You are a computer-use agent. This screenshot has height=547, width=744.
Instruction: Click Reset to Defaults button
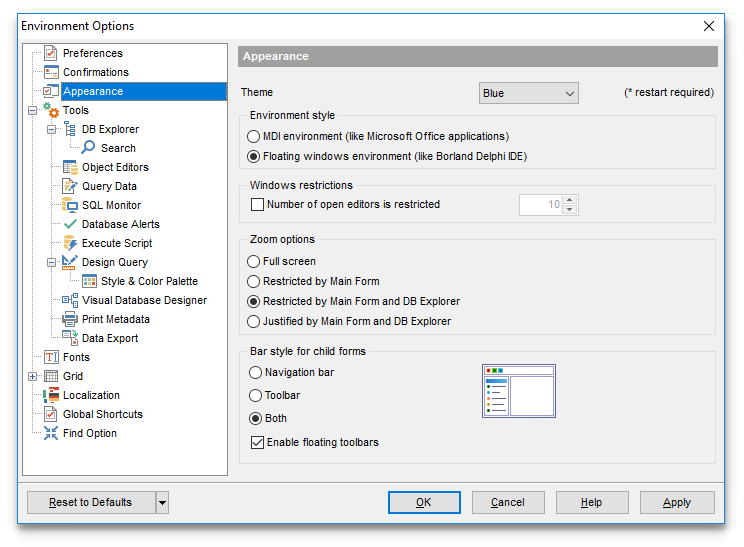point(91,503)
